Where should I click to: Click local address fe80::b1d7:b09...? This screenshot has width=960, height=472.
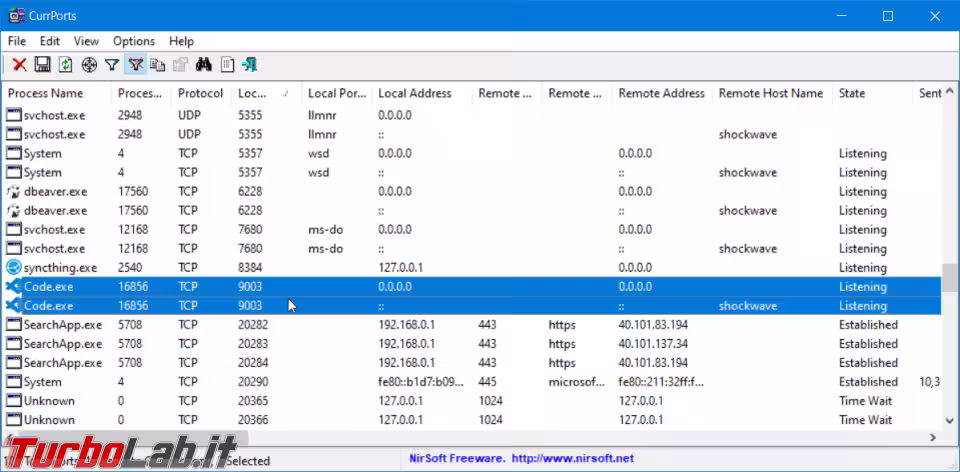[421, 382]
